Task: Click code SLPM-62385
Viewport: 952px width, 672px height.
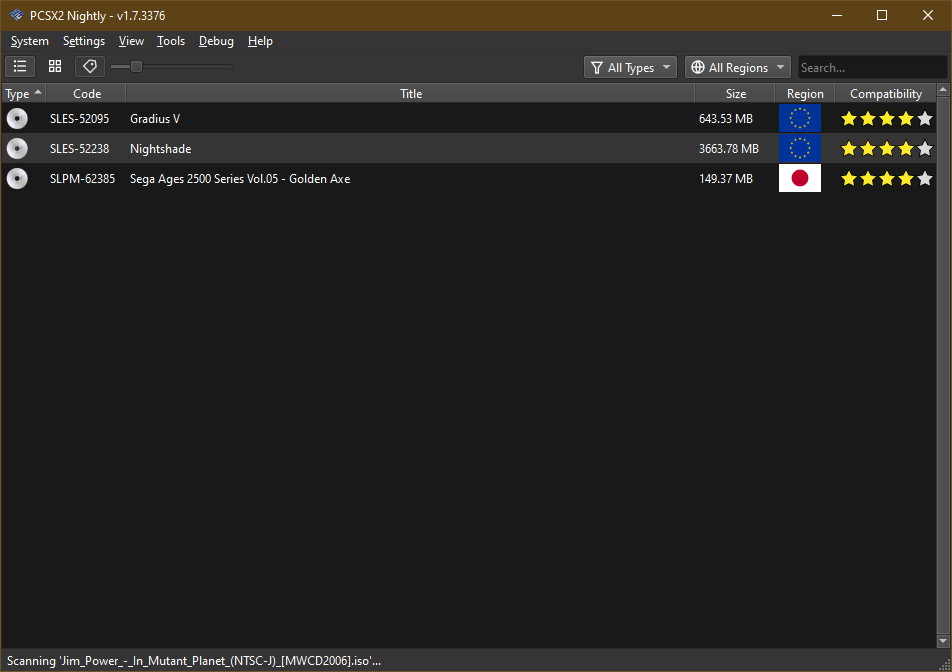Action: click(82, 179)
